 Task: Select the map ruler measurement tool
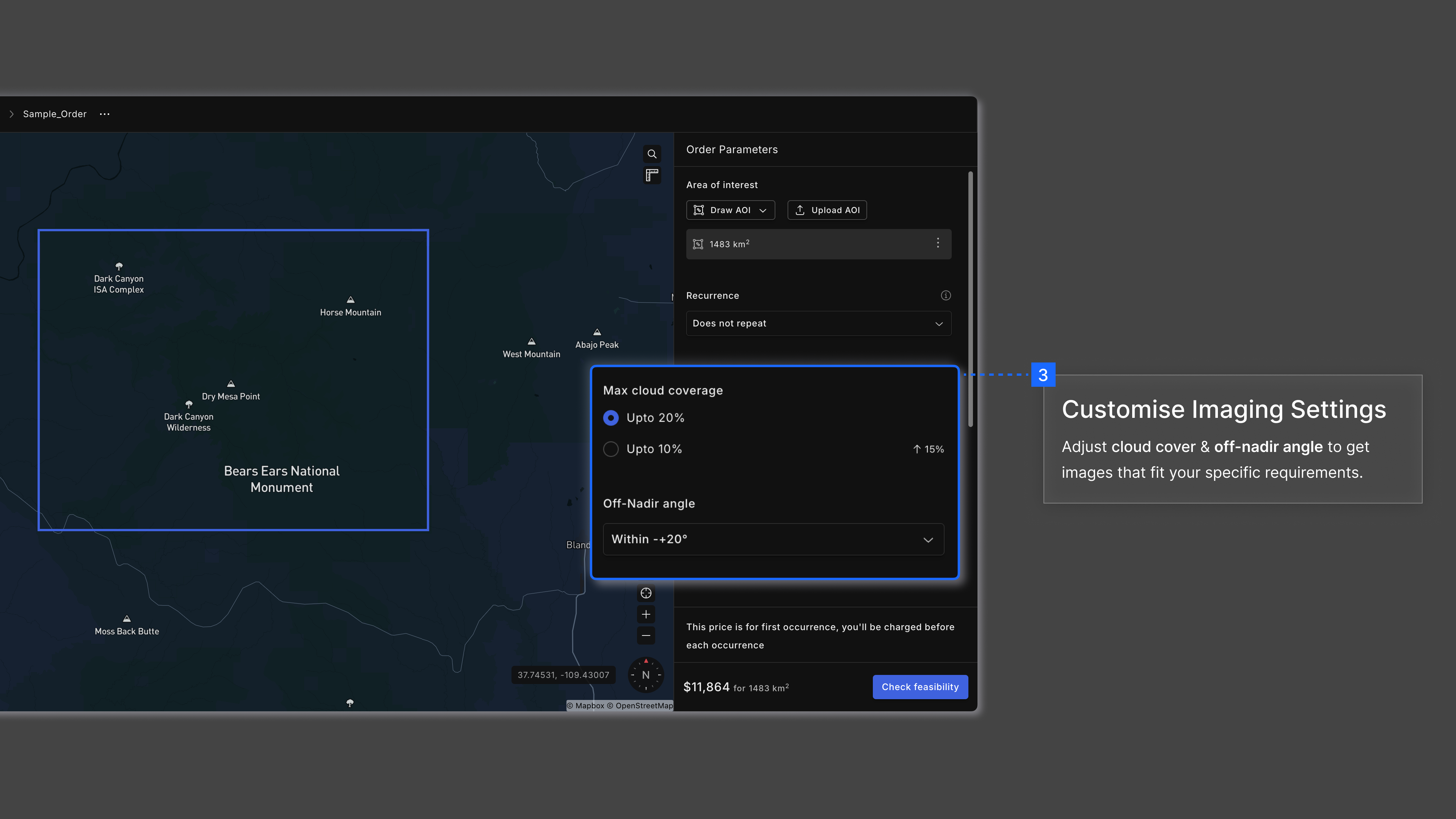652,176
